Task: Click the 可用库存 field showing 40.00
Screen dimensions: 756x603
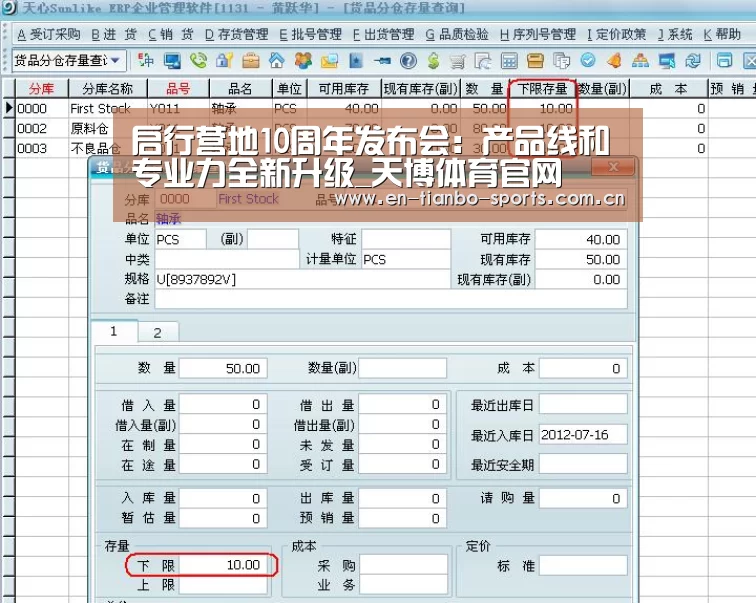Action: [581, 239]
